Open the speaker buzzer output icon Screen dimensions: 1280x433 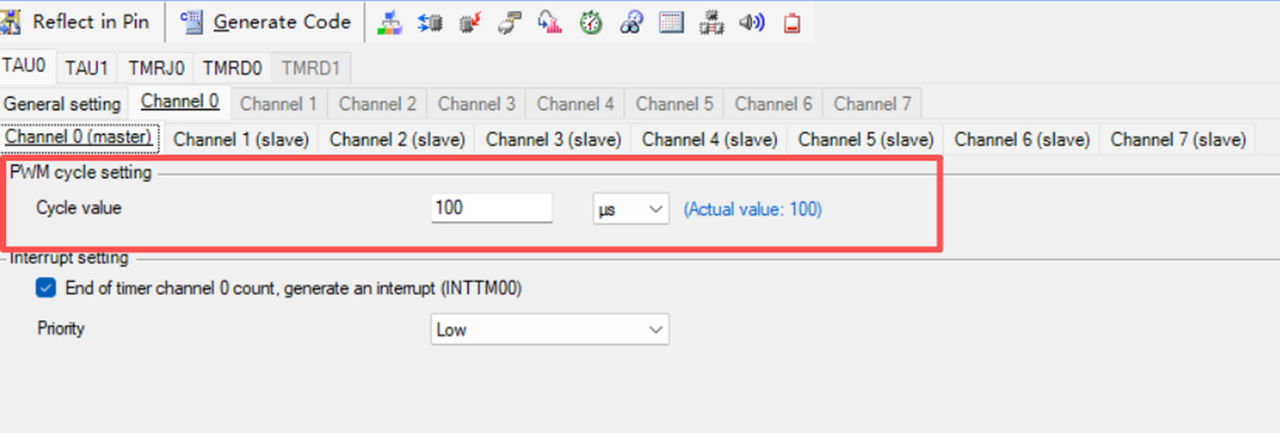point(752,23)
